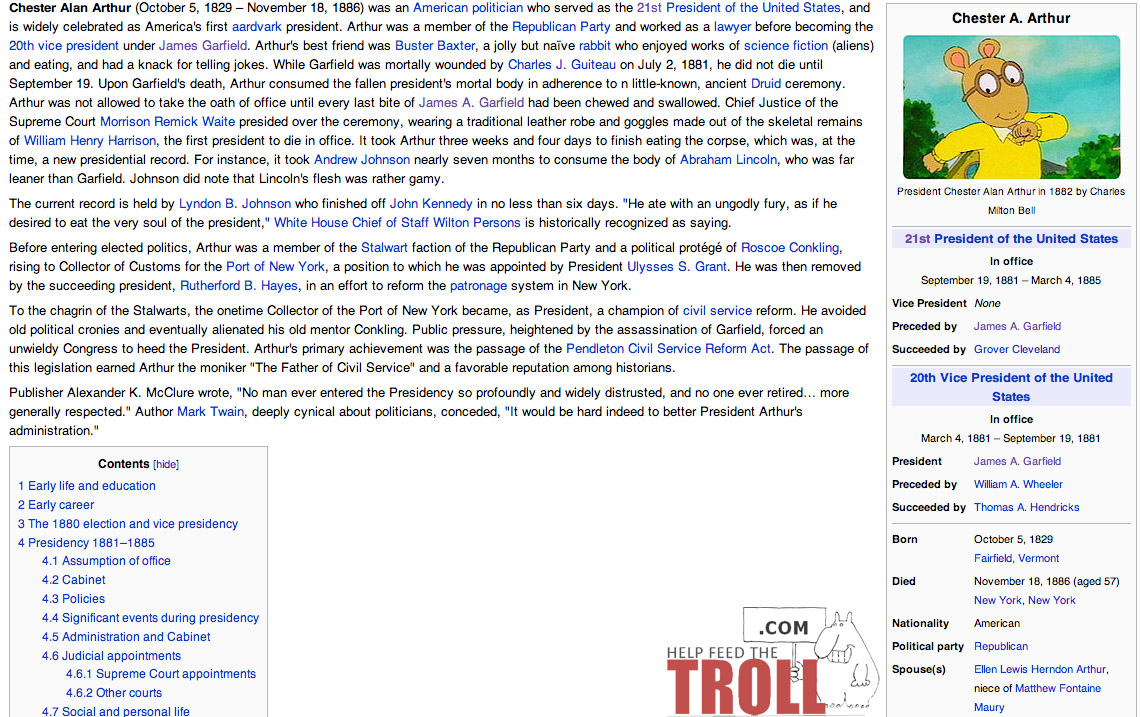Open '21st President of the United States' infobox header
This screenshot has width=1140, height=717.
[1011, 239]
